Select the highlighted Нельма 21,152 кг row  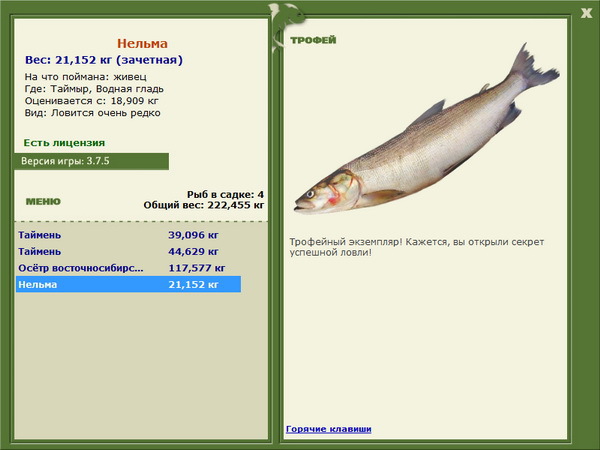click(129, 284)
